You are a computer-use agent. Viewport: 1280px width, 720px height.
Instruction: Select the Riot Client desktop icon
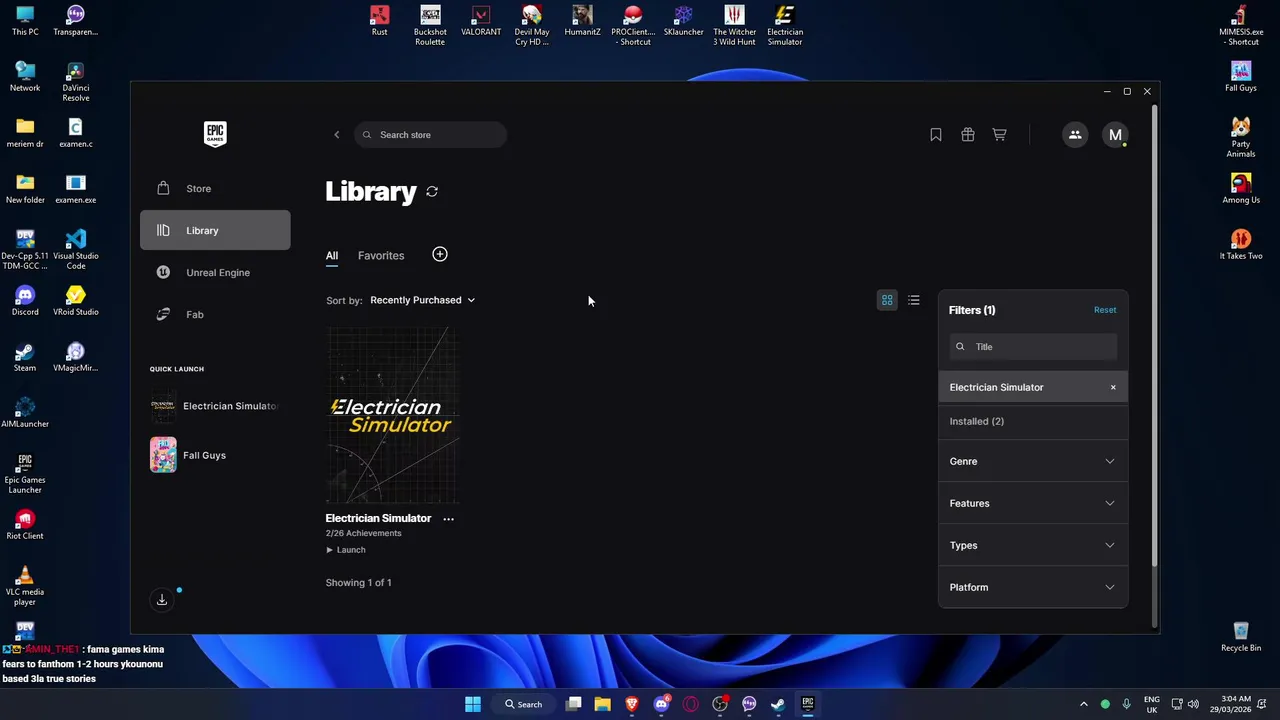tap(25, 525)
